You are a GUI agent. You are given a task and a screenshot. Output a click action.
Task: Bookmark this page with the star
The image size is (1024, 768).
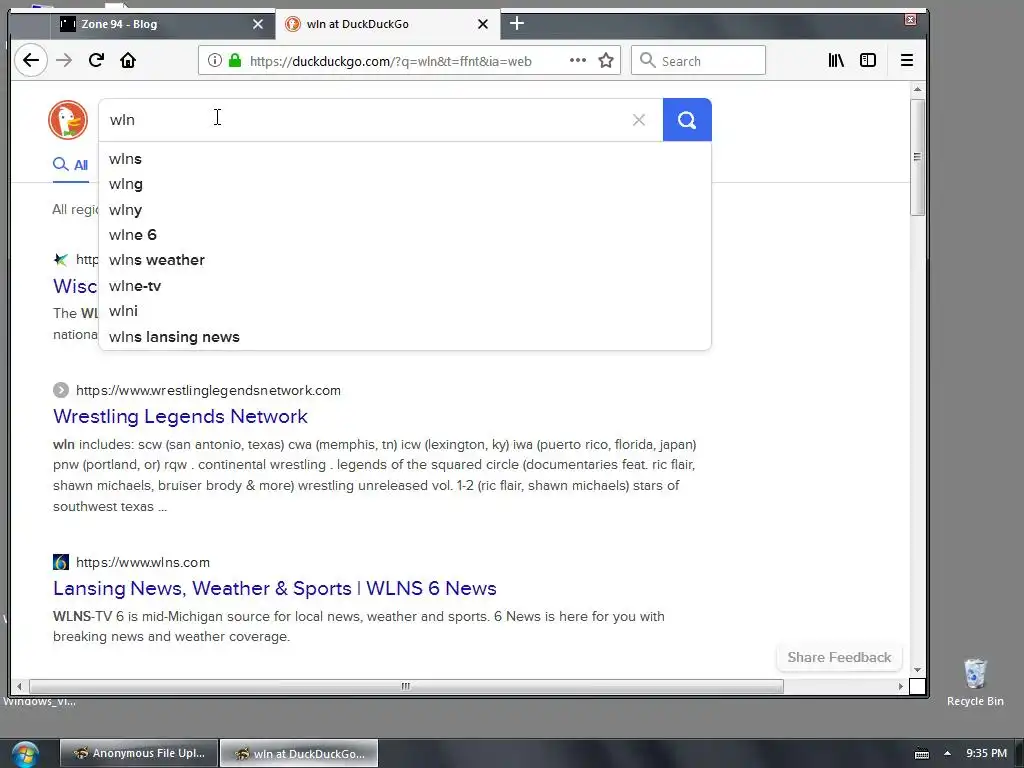(606, 61)
